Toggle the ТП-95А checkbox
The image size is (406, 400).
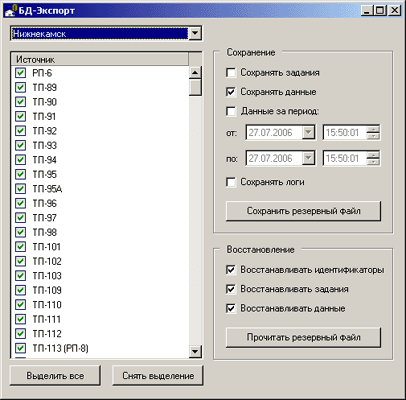click(x=20, y=189)
